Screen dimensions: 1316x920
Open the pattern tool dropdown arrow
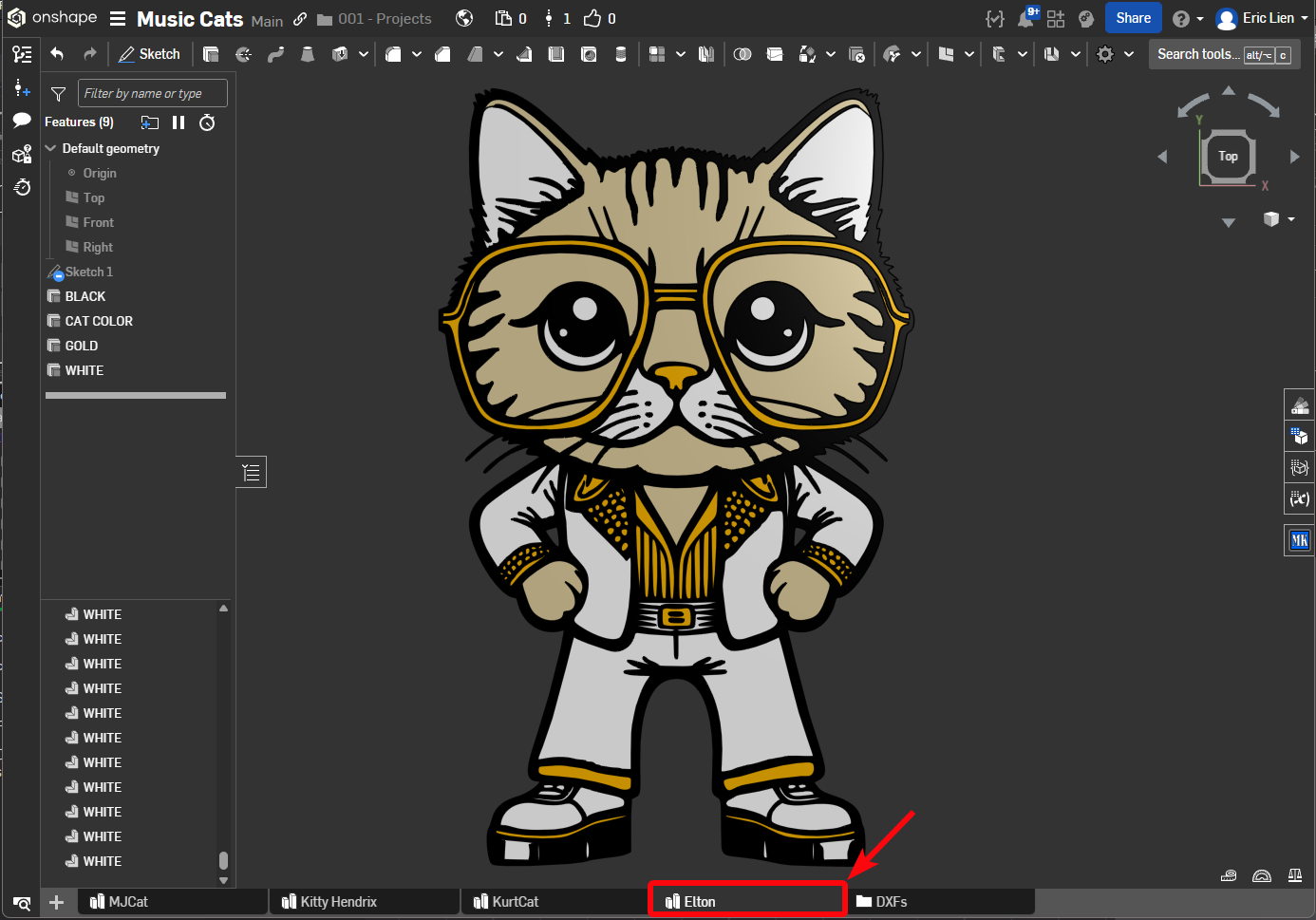(x=681, y=54)
